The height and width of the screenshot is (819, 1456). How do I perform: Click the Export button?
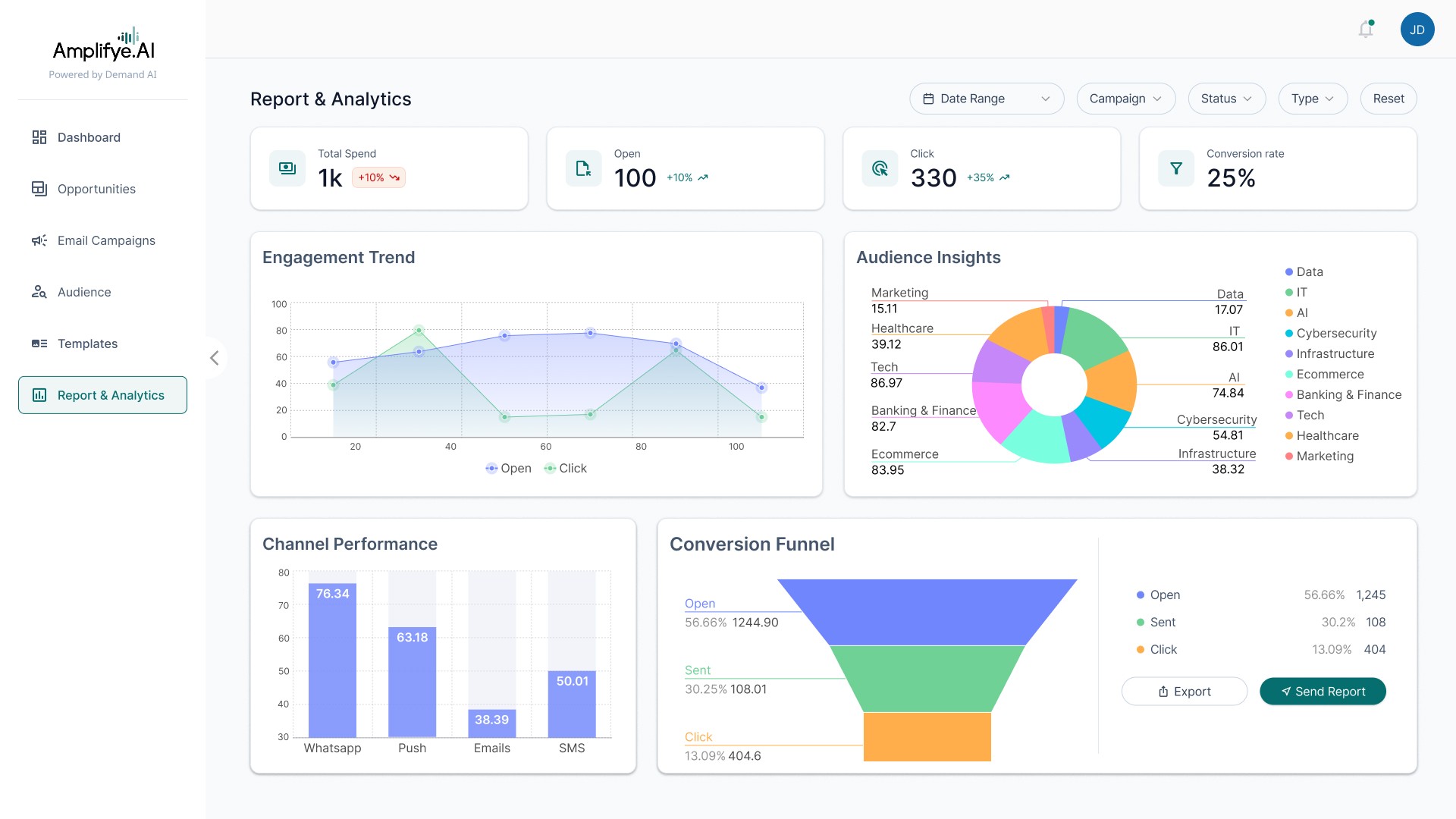pyautogui.click(x=1184, y=692)
